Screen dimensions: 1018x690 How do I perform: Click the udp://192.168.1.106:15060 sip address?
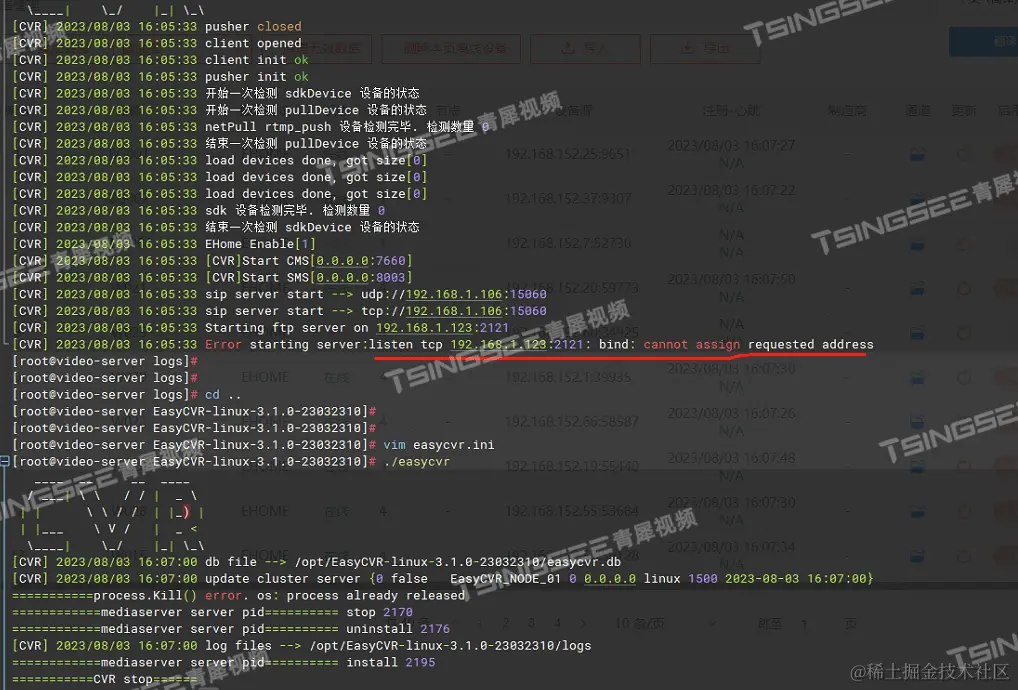[x=454, y=295]
